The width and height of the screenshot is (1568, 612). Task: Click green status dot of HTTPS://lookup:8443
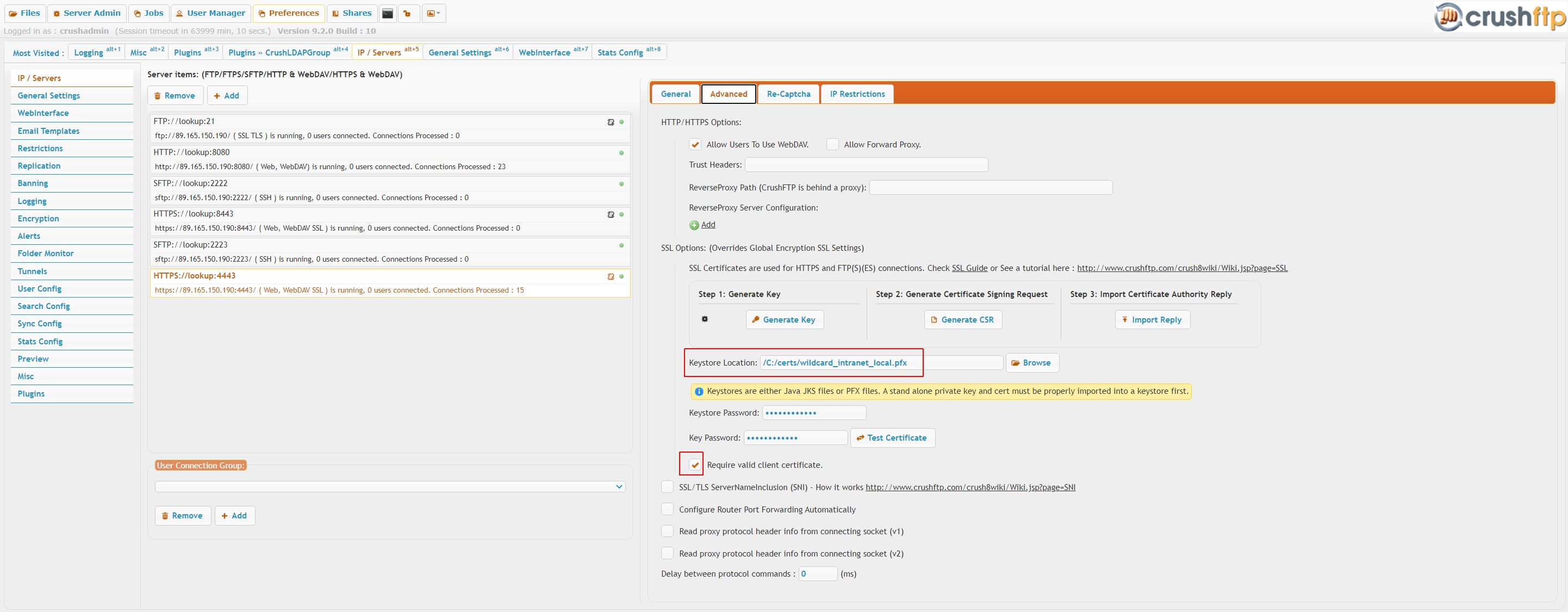621,214
